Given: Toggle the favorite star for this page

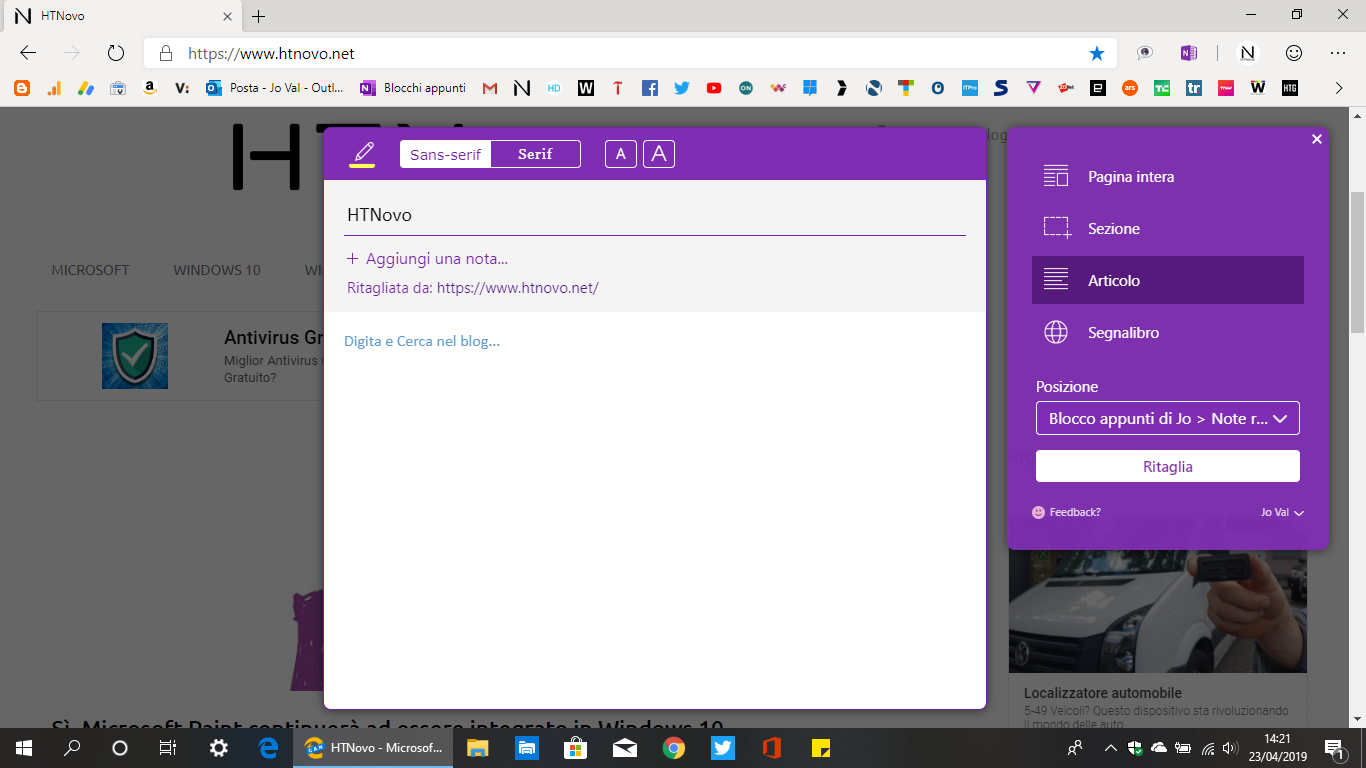Looking at the screenshot, I should (x=1097, y=53).
